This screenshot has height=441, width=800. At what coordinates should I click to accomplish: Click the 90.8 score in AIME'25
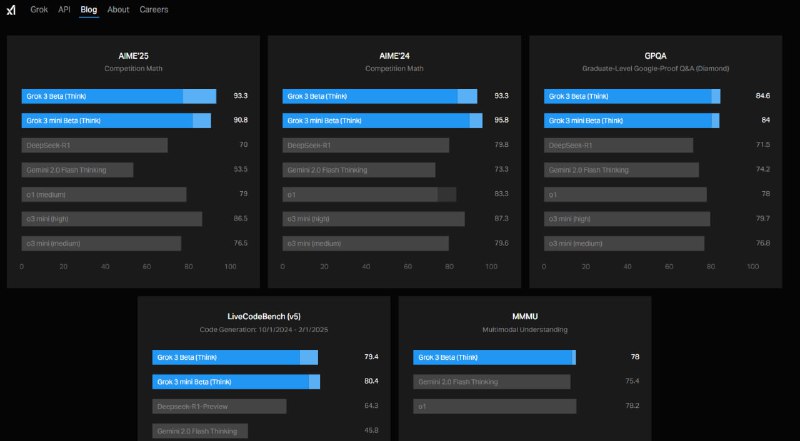click(241, 120)
